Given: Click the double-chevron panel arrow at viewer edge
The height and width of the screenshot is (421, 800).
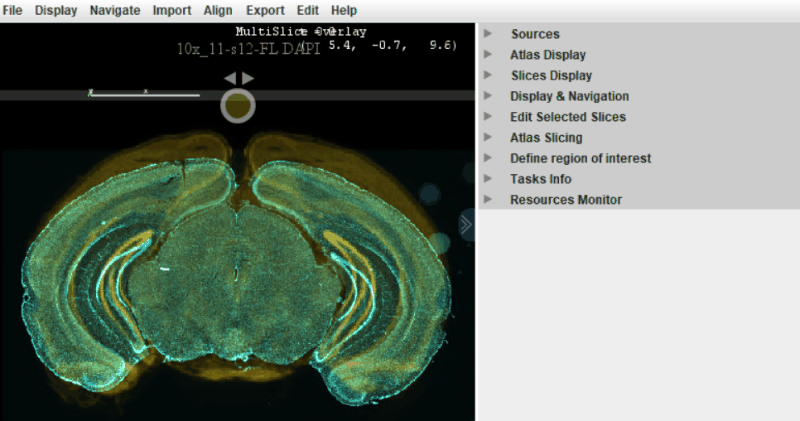Looking at the screenshot, I should click(466, 225).
